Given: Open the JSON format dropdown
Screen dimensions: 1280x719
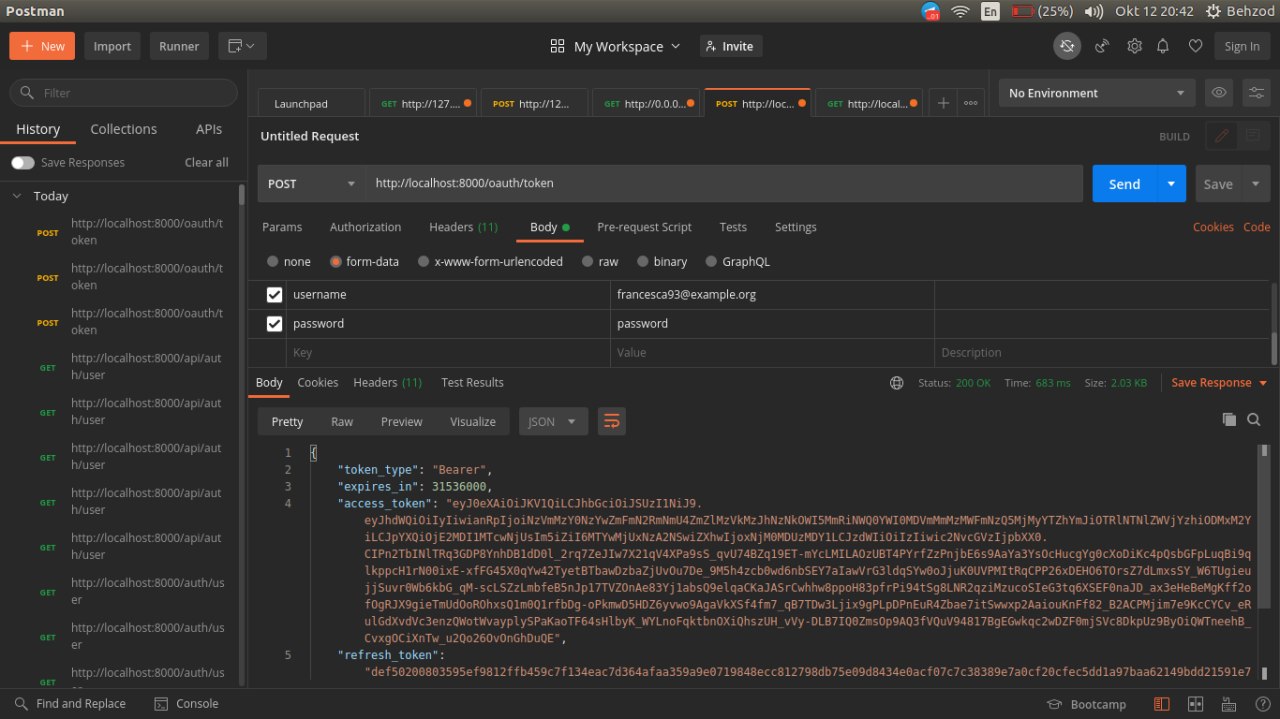Looking at the screenshot, I should (553, 422).
